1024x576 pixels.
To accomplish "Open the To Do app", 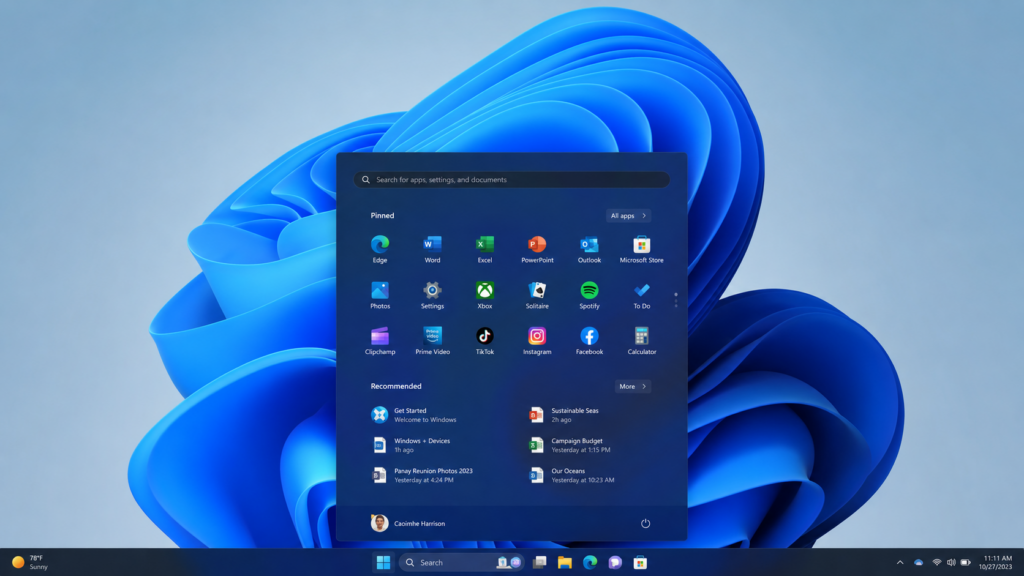I will [641, 295].
